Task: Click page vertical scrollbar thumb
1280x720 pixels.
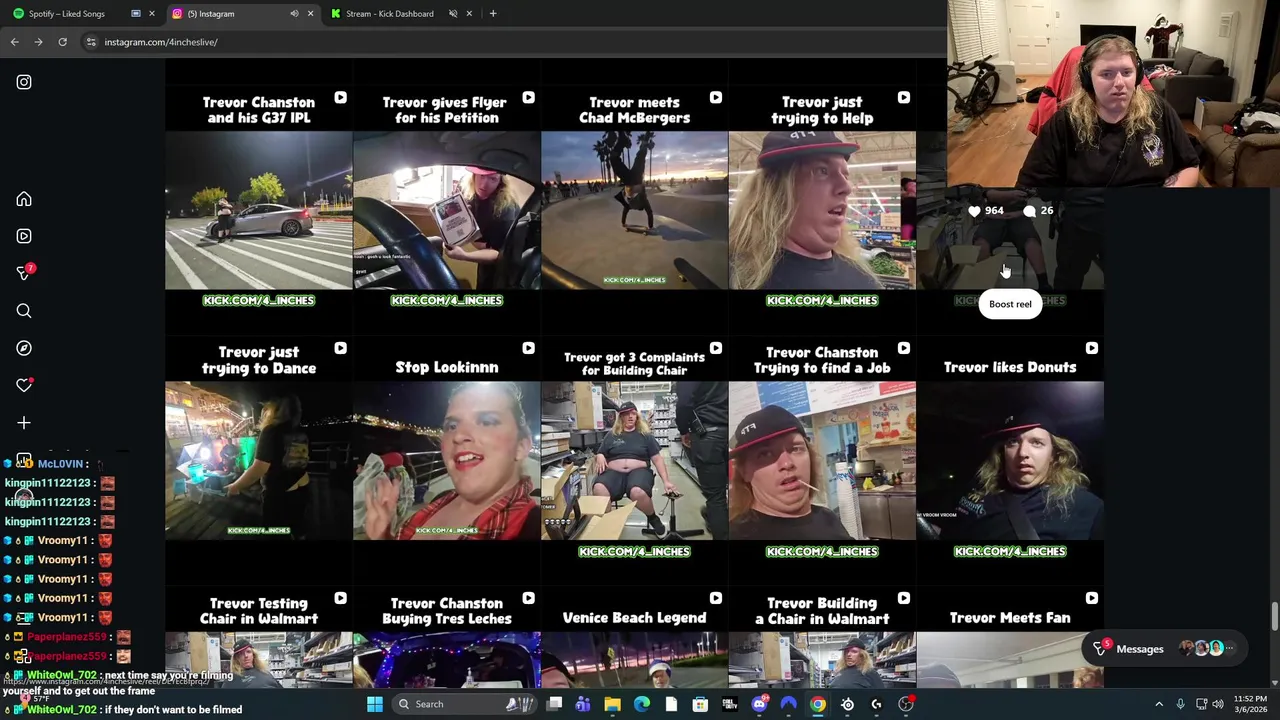Action: click(1274, 617)
